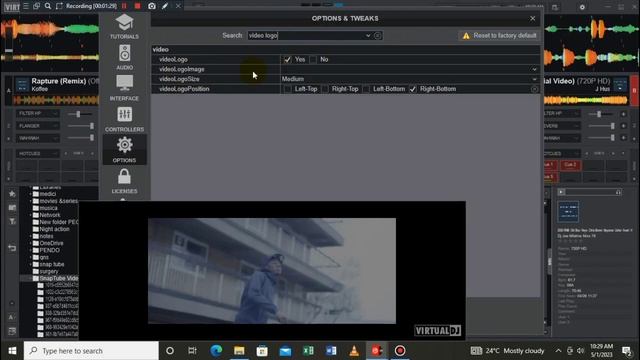
Task: Click the recorder magnifier zoom icon
Action: [x=48, y=6]
